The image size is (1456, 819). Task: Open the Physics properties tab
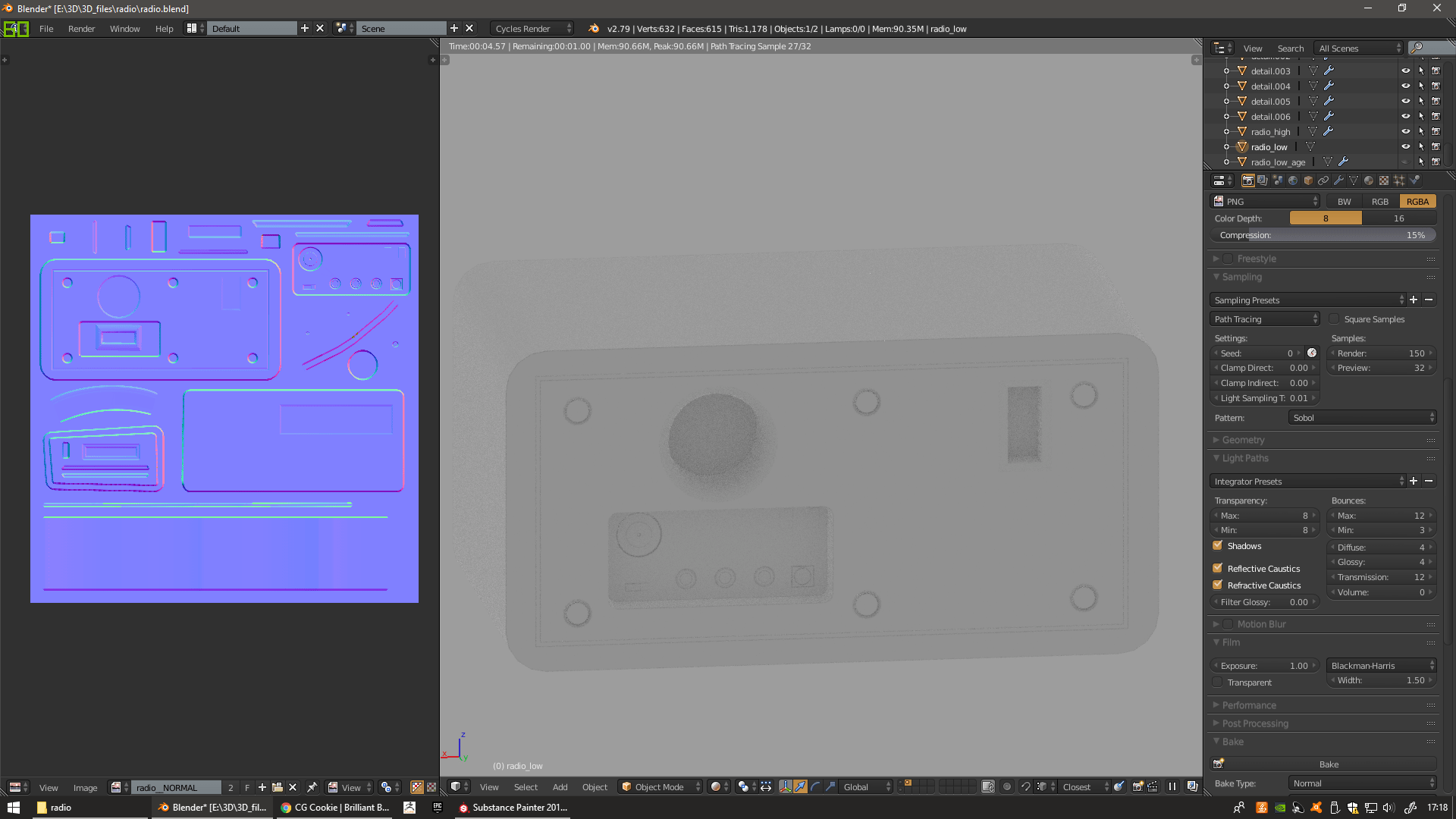1414,180
